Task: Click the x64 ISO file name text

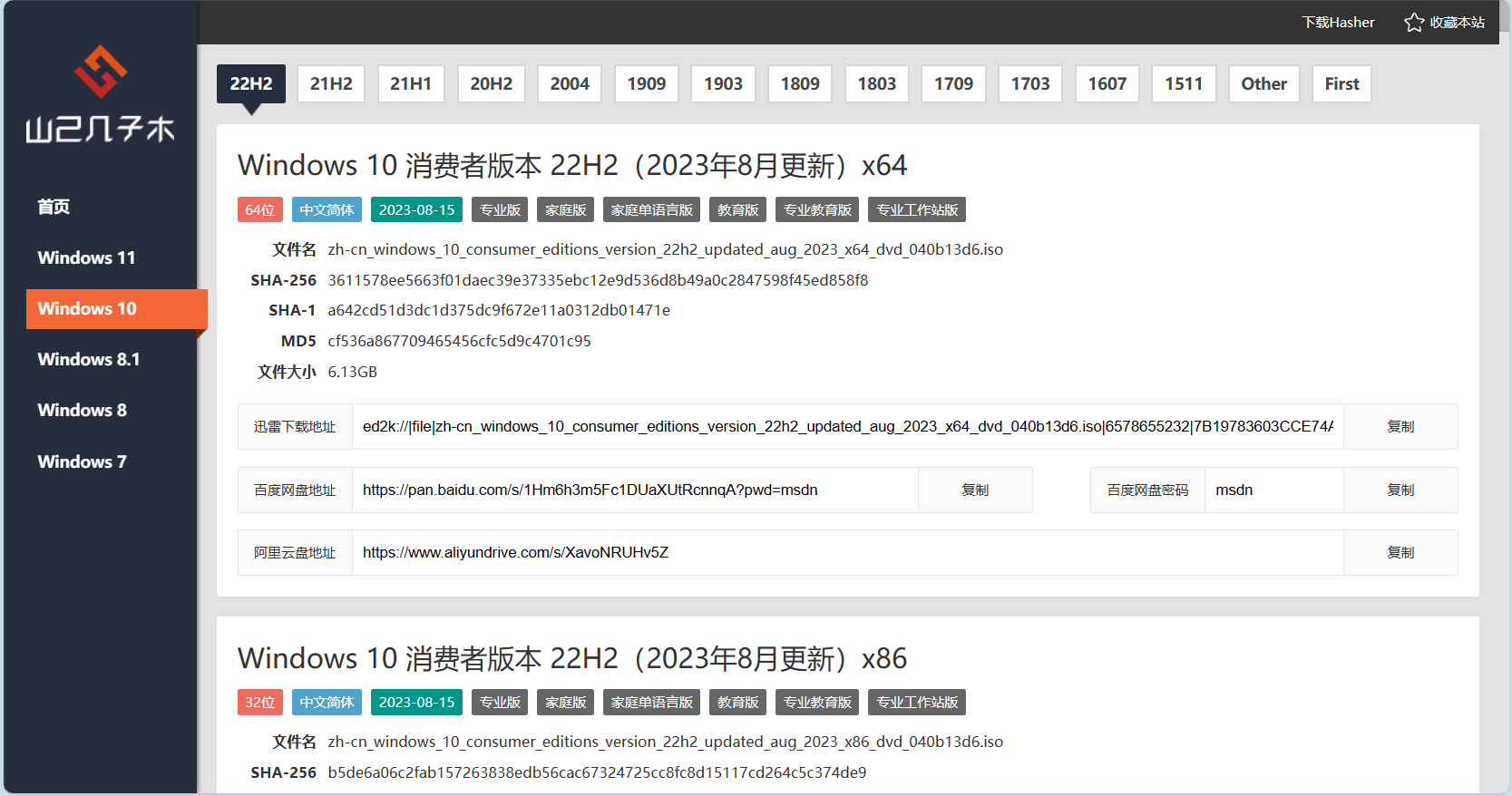Action: [665, 249]
